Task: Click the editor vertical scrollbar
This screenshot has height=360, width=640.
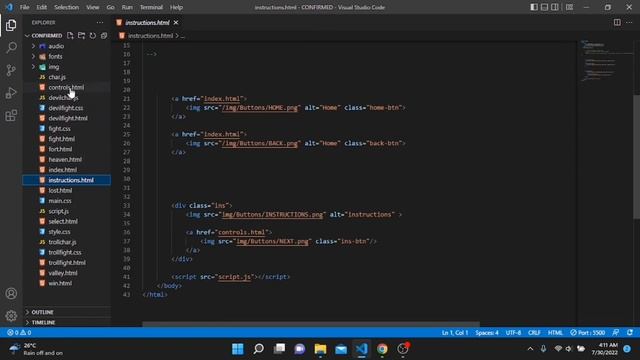Action: click(x=636, y=157)
